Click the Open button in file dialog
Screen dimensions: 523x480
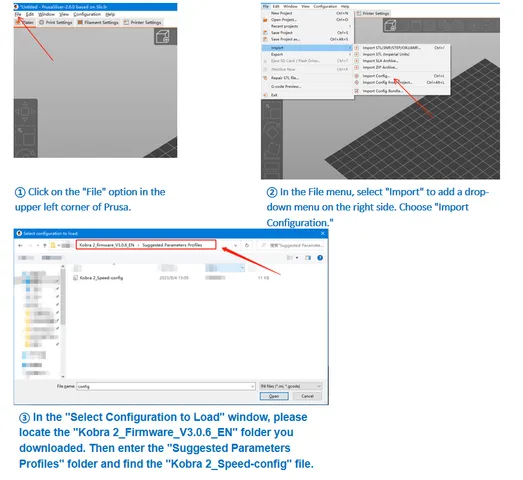(x=274, y=396)
